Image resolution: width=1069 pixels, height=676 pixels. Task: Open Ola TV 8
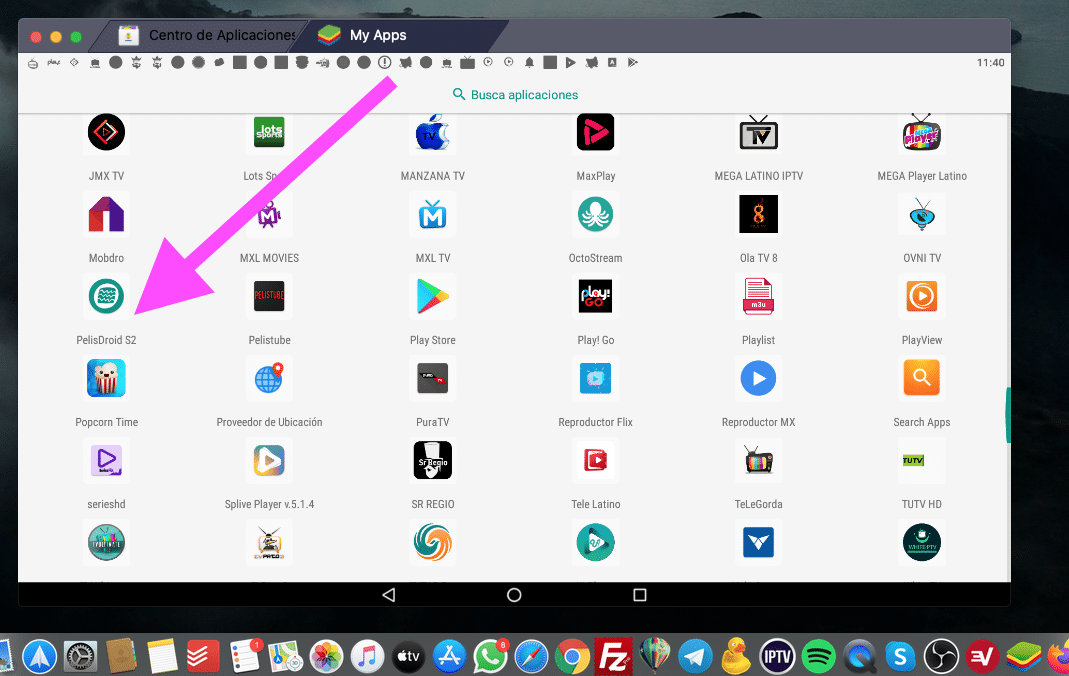[758, 214]
